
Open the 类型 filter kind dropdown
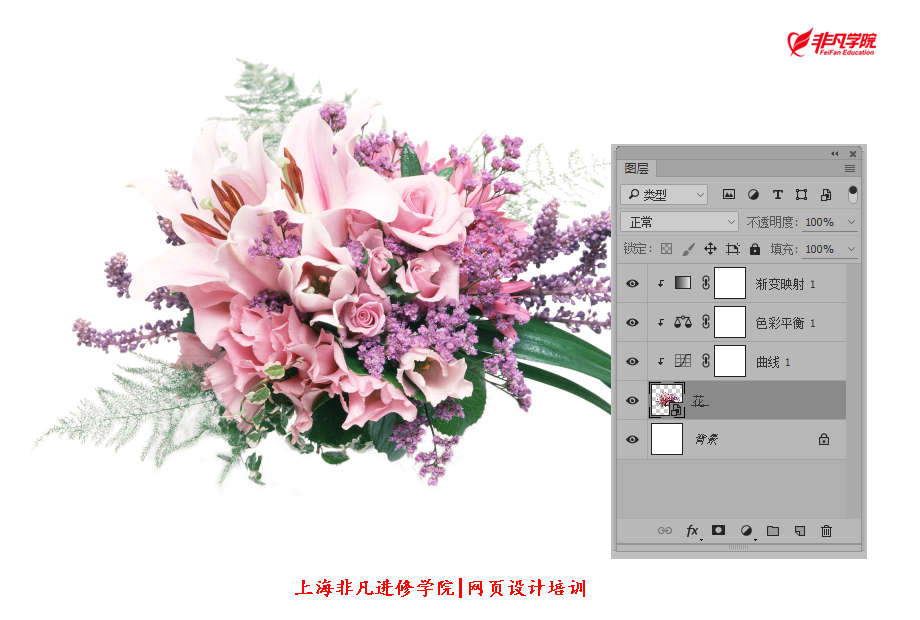click(x=664, y=194)
